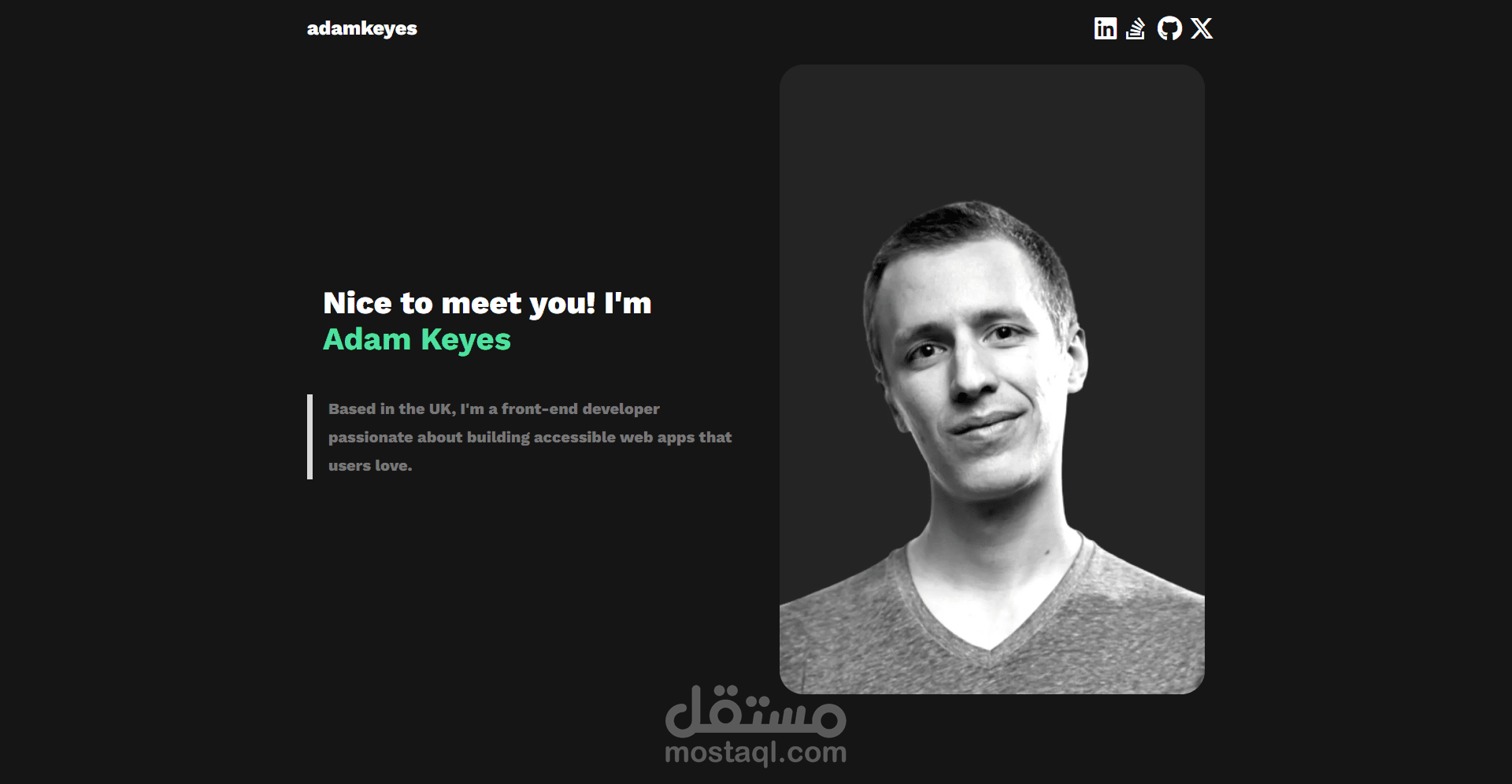Click the green 'Adam Keyes' name

point(417,340)
